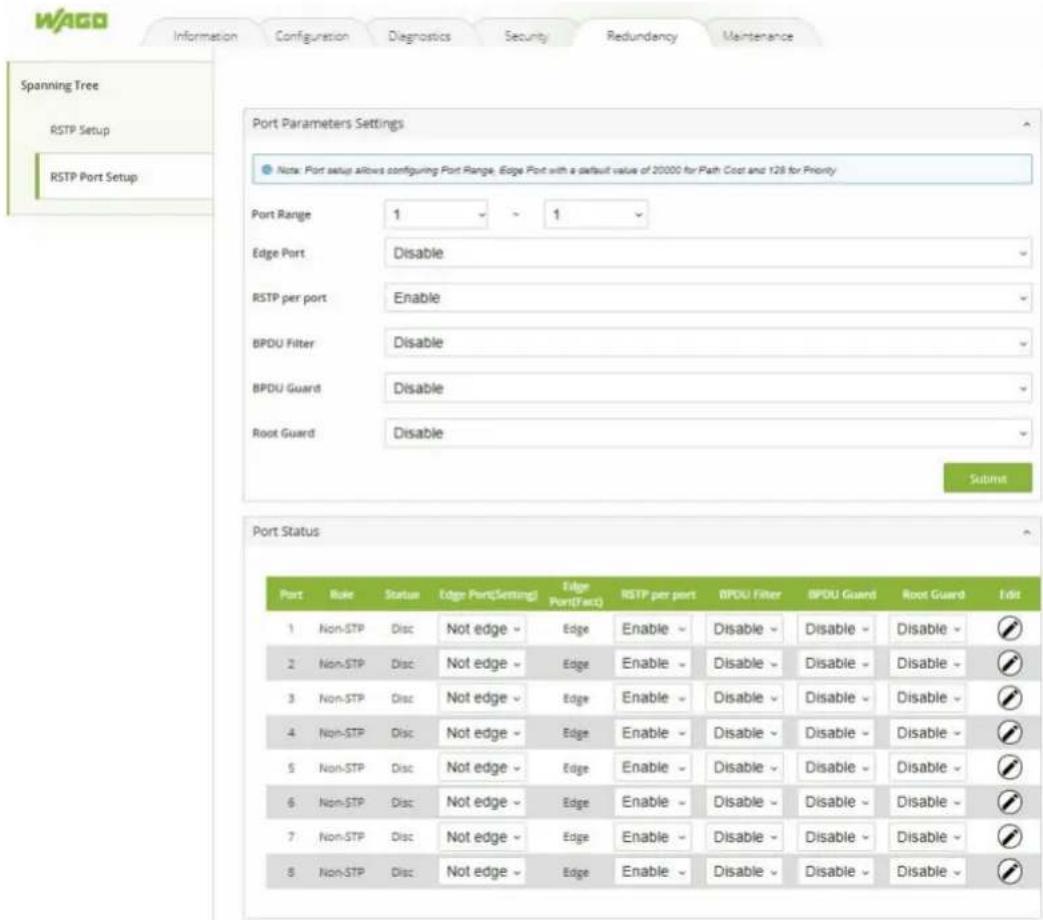Collapse the Port Status panel
The image size is (1043, 920).
pyautogui.click(x=1026, y=532)
